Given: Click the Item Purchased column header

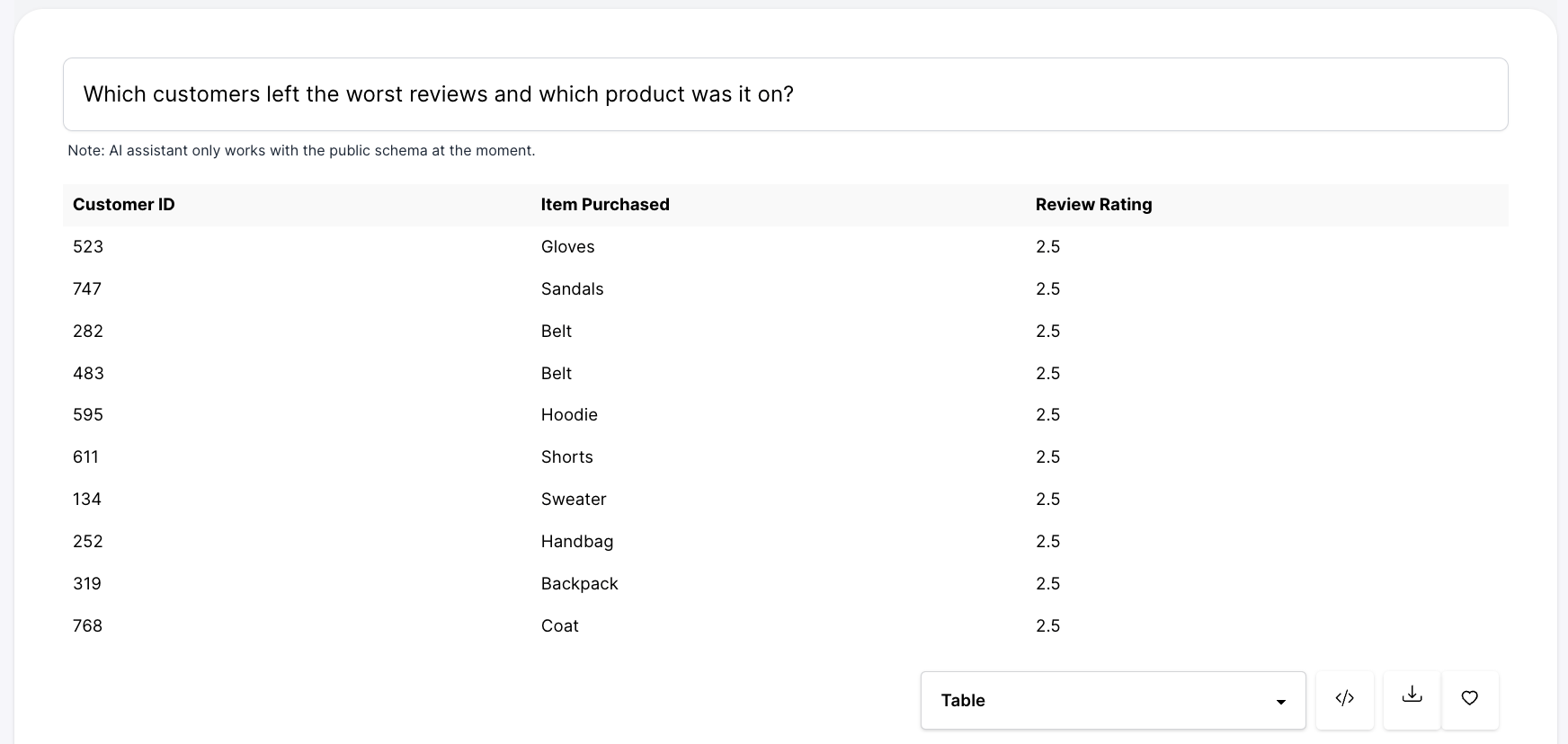Looking at the screenshot, I should pyautogui.click(x=605, y=205).
